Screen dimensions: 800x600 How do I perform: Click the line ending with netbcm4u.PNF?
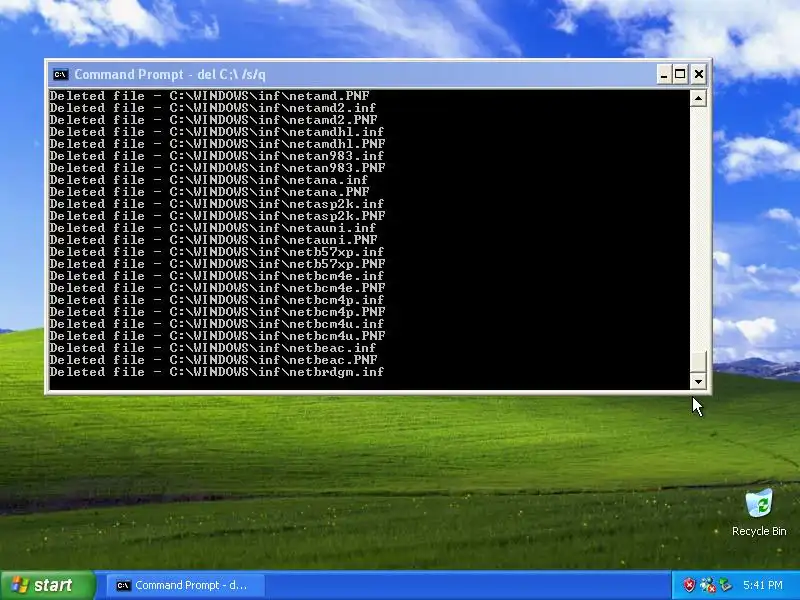tap(217, 336)
